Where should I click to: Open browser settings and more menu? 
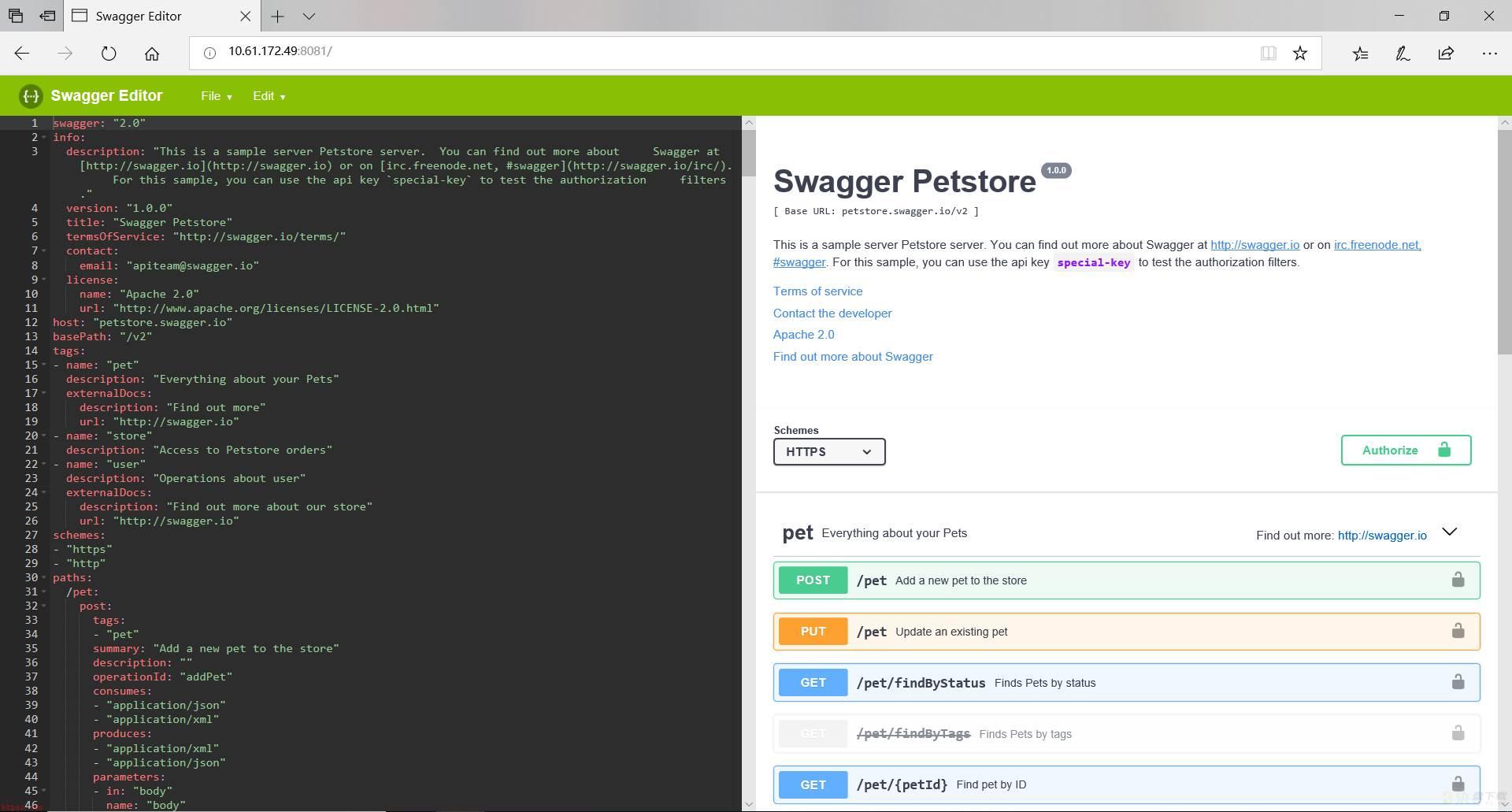click(1489, 53)
